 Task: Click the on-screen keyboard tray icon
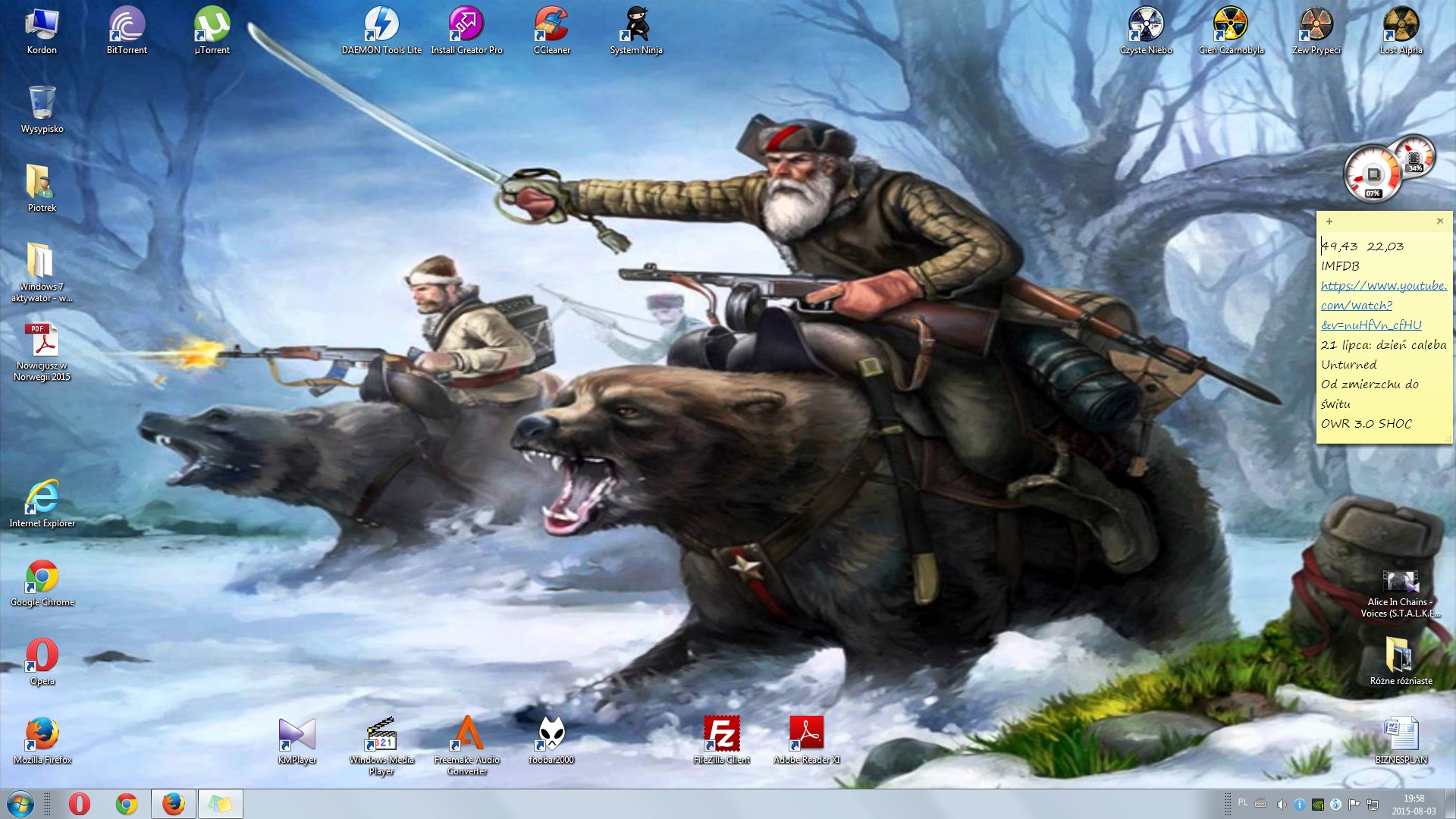pyautogui.click(x=1260, y=804)
